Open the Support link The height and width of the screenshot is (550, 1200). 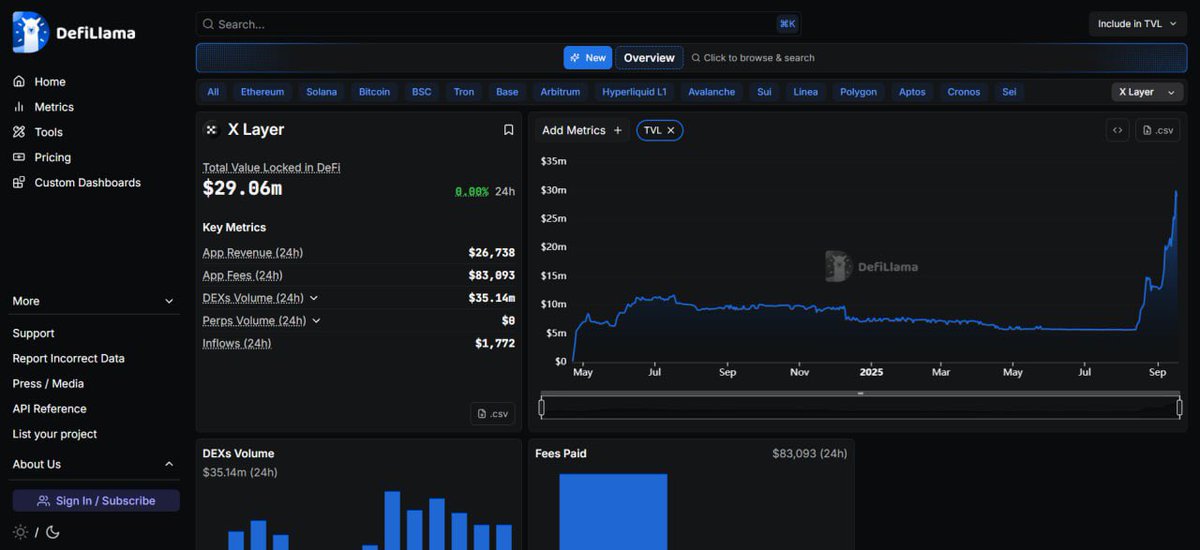click(33, 333)
